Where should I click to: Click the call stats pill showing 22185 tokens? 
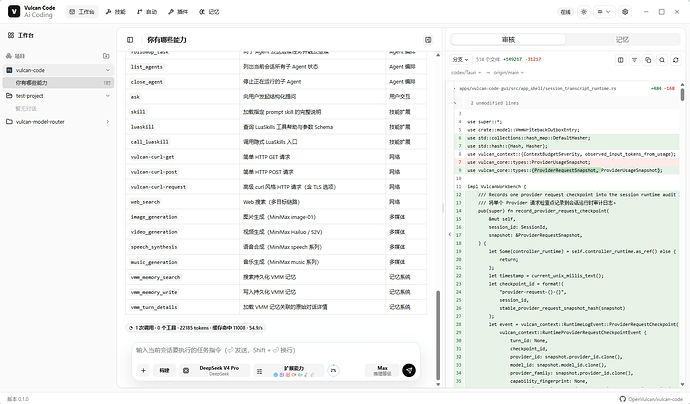tap(195, 328)
